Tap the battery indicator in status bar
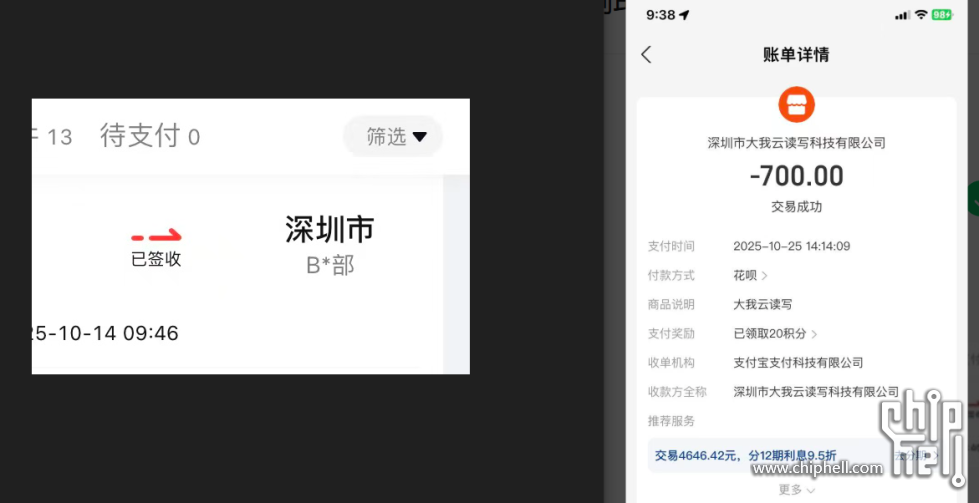The height and width of the screenshot is (503, 979). click(x=942, y=15)
